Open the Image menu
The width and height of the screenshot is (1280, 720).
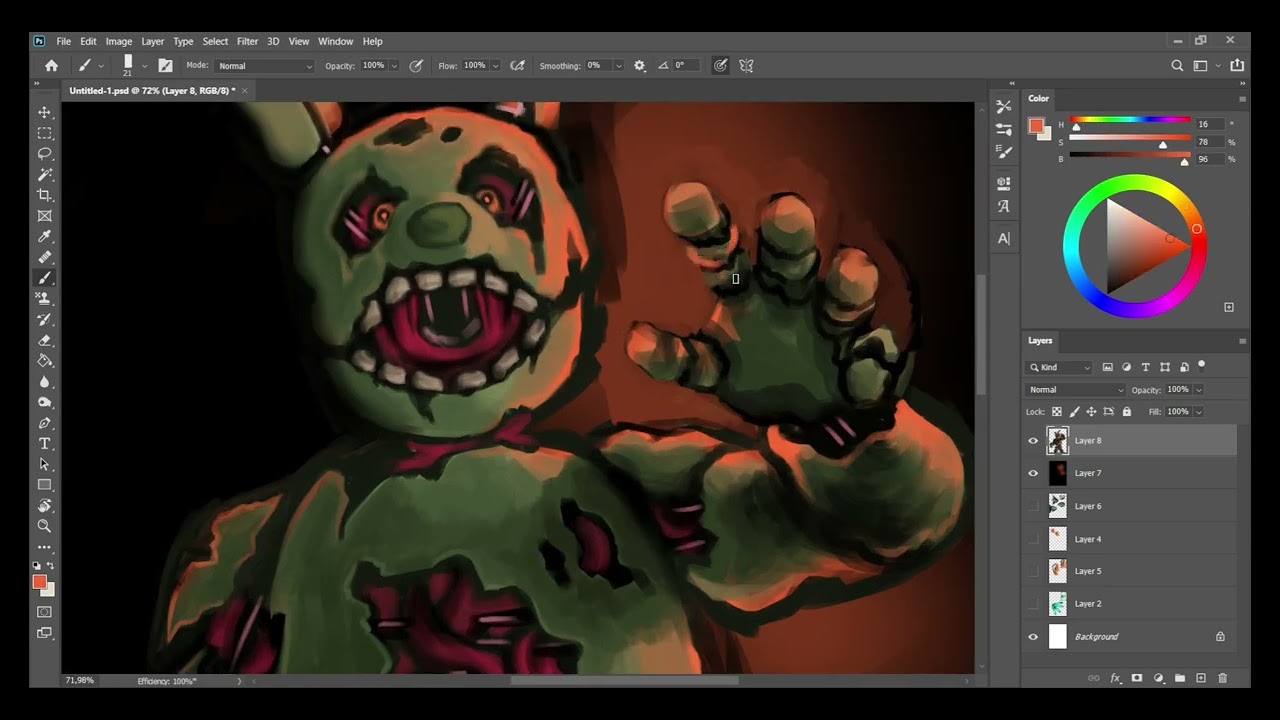click(119, 41)
